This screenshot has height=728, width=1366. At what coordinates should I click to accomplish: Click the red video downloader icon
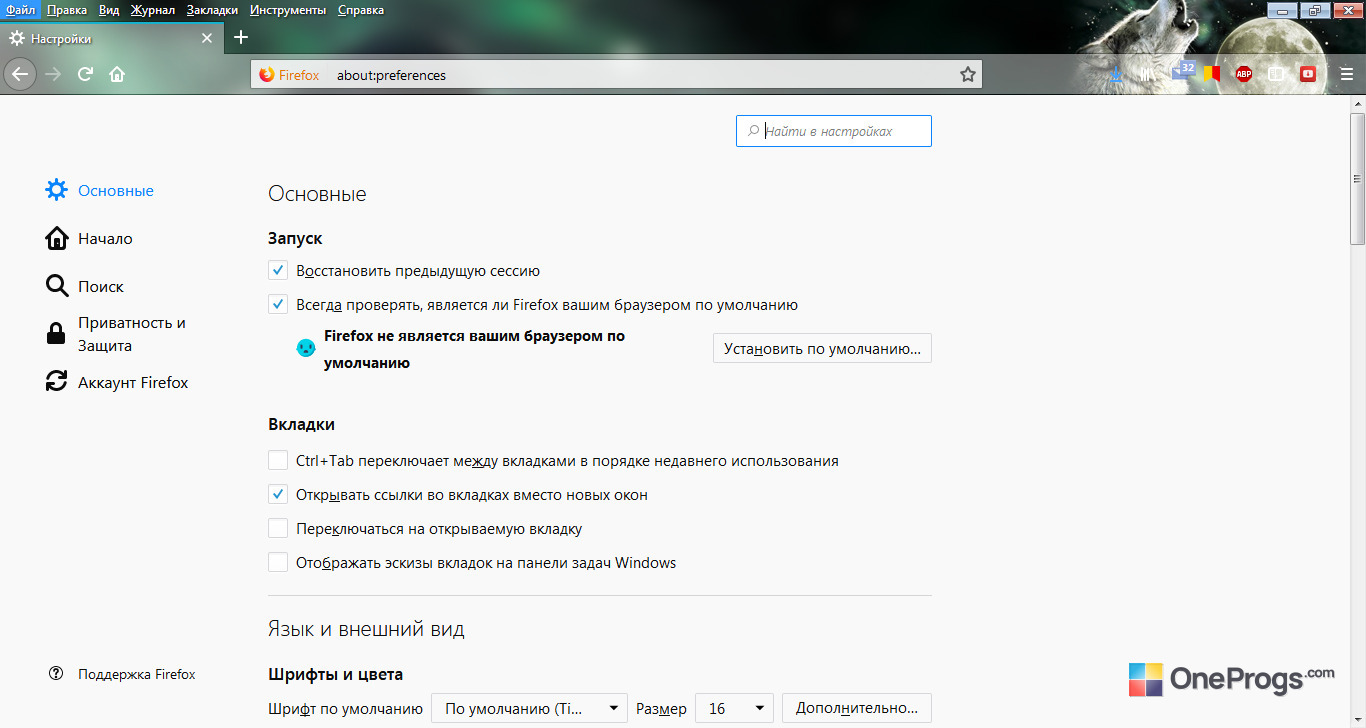coord(1307,73)
